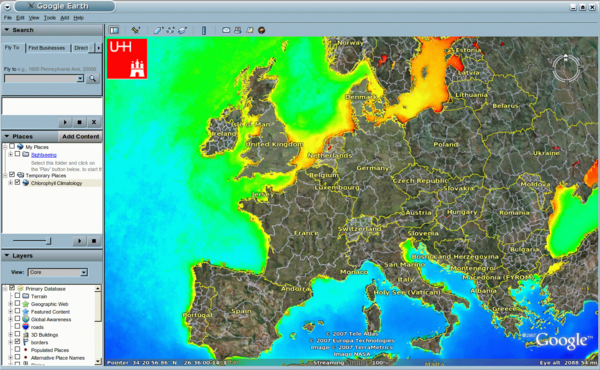The height and width of the screenshot is (370, 600).
Task: Click the Add Placemark pushpin icon
Action: pos(136,30)
